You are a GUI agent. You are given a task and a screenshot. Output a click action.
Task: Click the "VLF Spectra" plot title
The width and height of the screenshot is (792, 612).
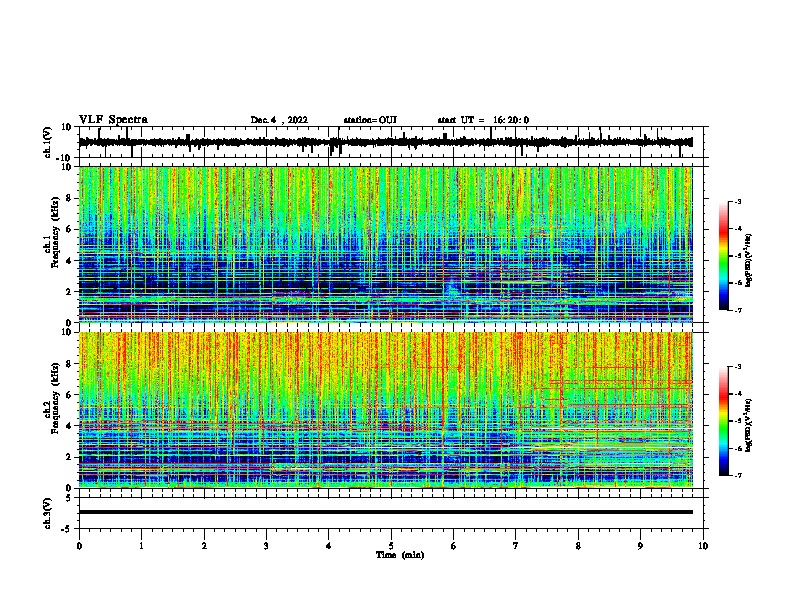[113, 120]
